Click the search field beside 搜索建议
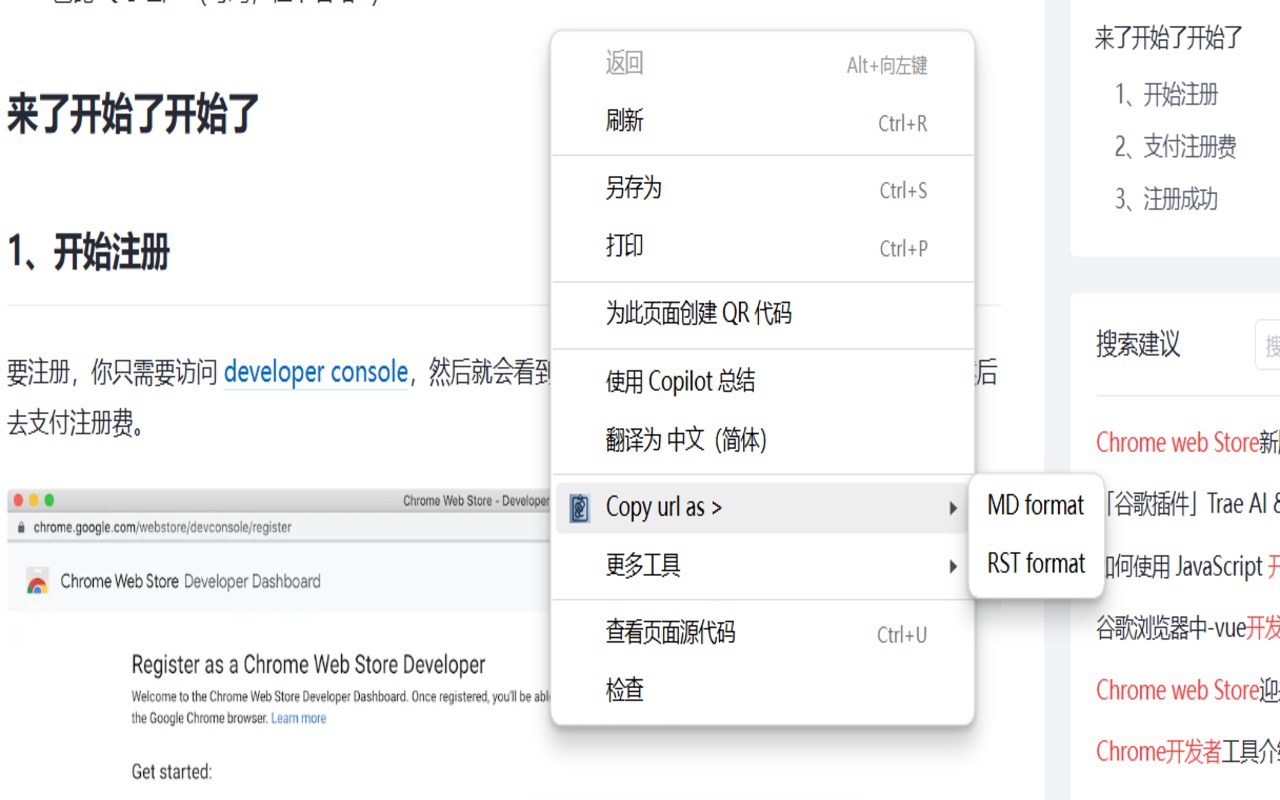 (x=1268, y=346)
